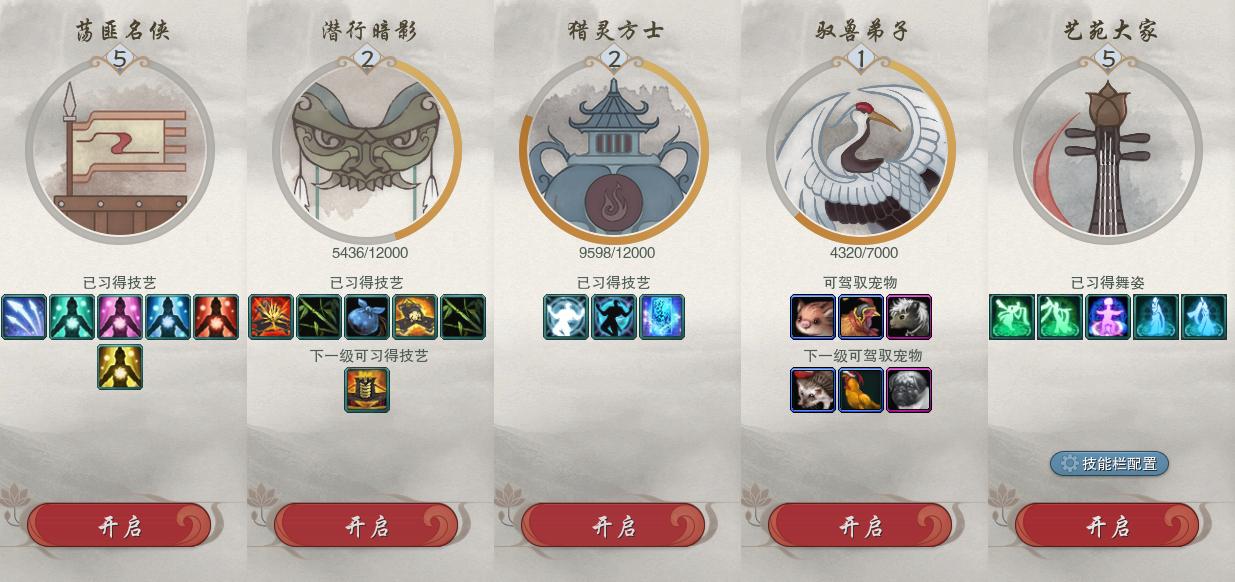The width and height of the screenshot is (1235, 582).
Task: Click the 猎灵方士 experience progress ring
Action: click(613, 150)
